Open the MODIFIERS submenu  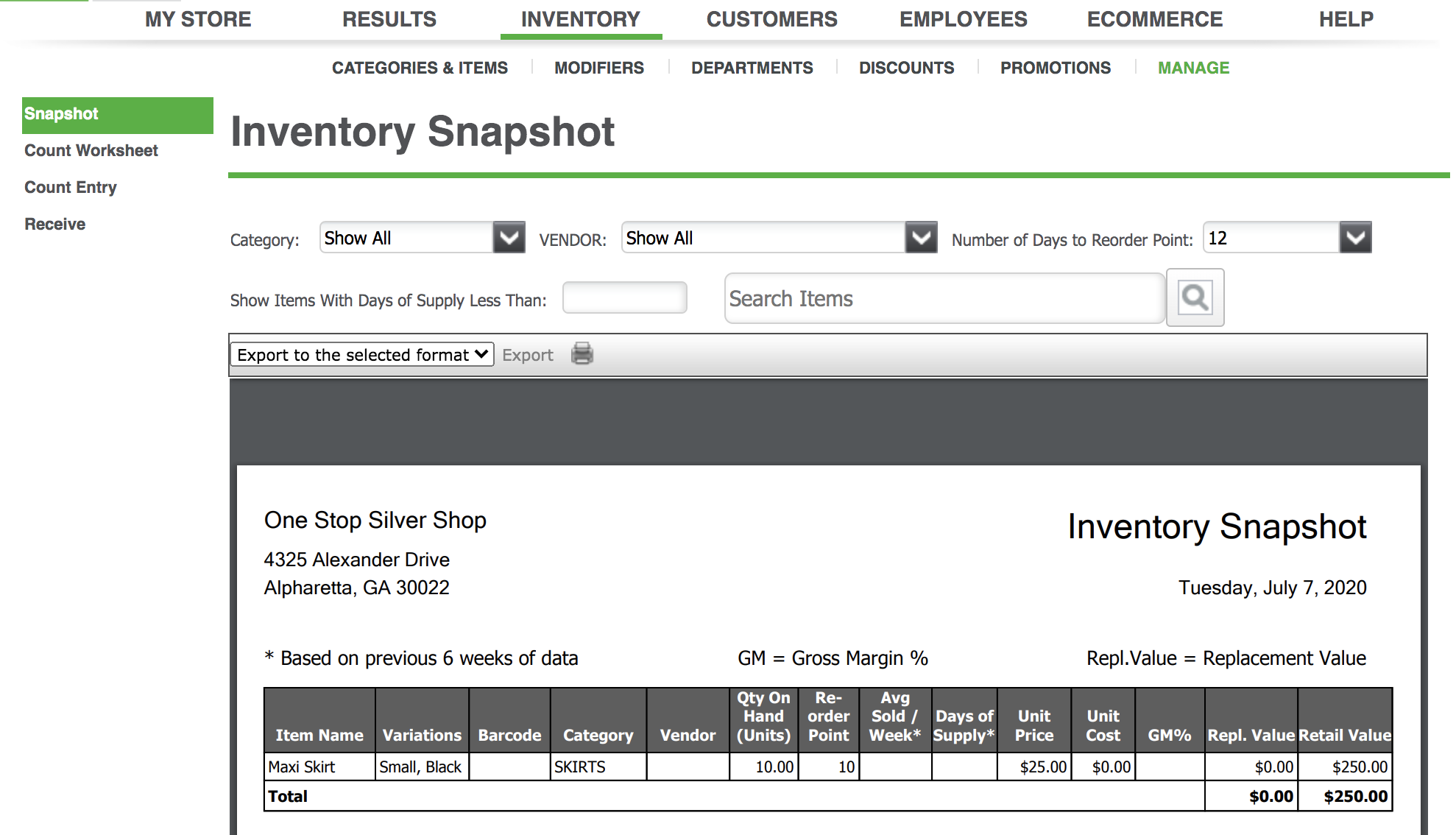(599, 68)
